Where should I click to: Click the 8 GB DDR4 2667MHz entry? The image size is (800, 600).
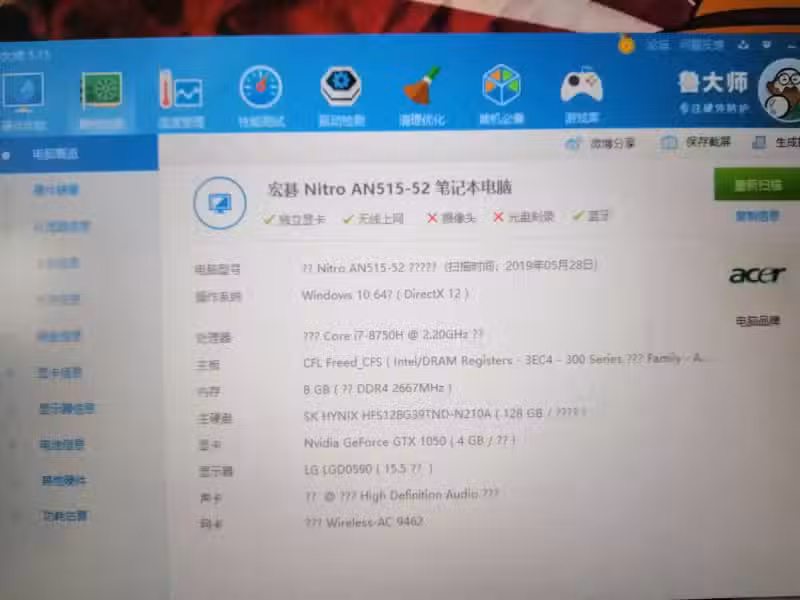point(378,389)
